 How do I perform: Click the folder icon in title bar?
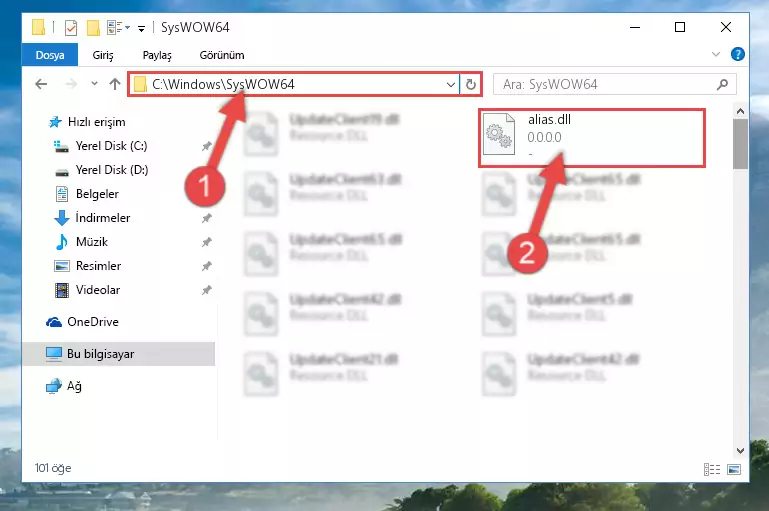(x=39, y=27)
